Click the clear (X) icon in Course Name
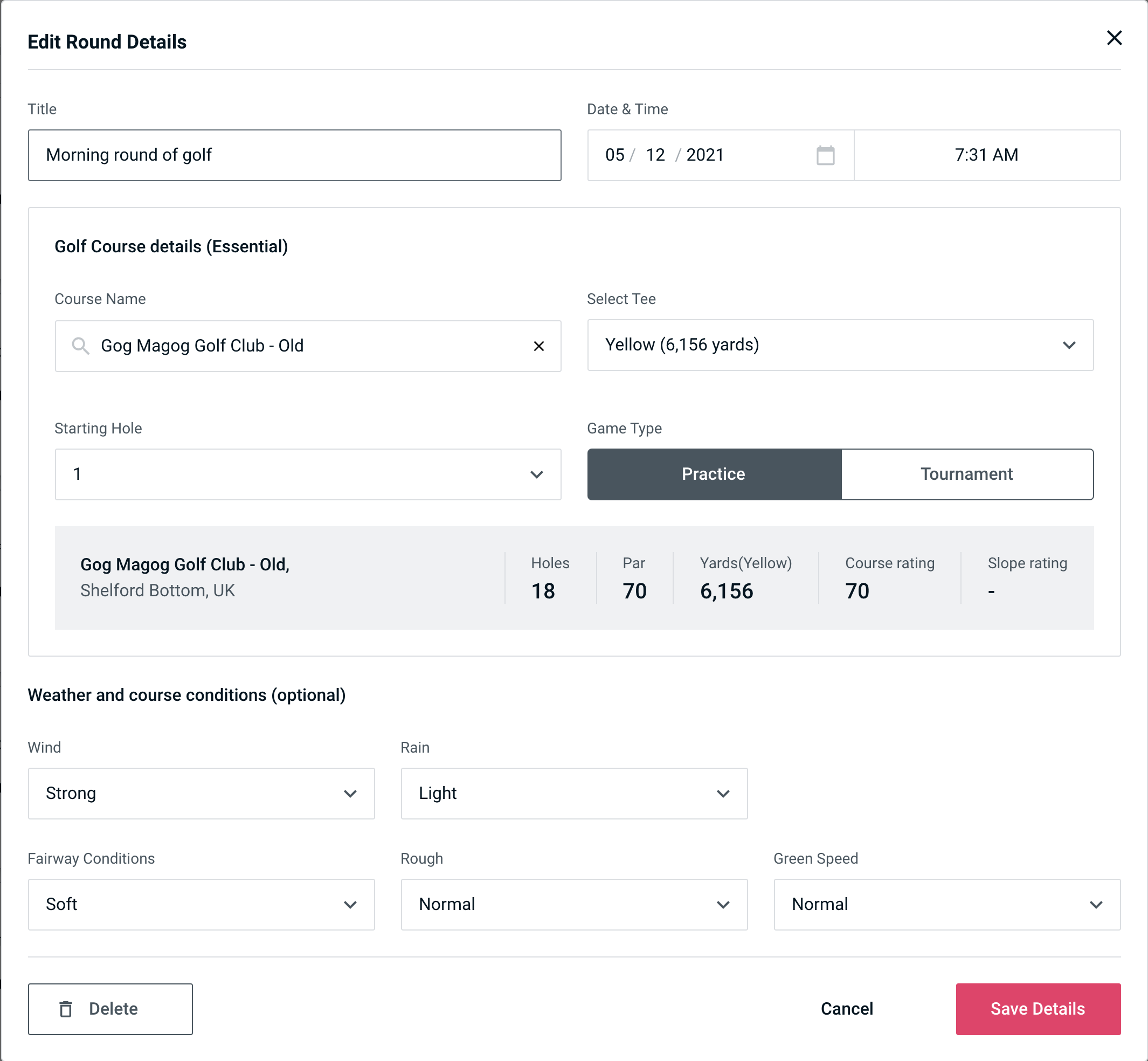Image resolution: width=1148 pixels, height=1061 pixels. tap(538, 346)
